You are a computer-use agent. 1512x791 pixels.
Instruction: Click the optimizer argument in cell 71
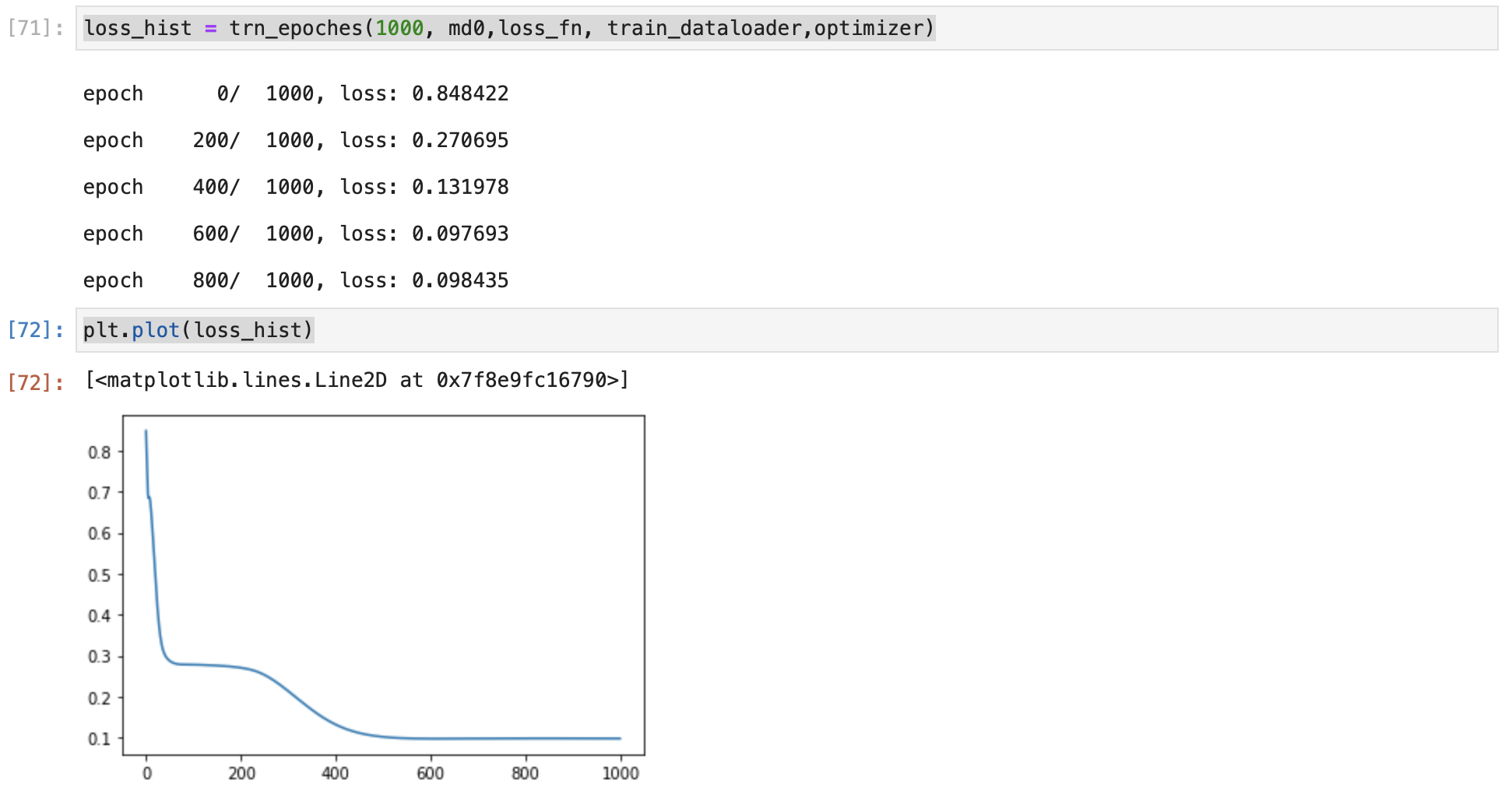coord(868,29)
